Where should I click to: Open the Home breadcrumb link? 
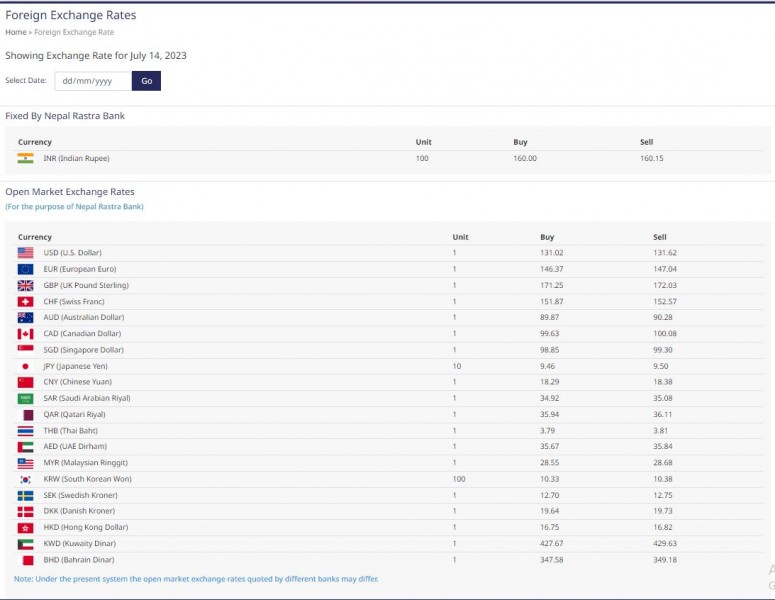click(x=16, y=32)
